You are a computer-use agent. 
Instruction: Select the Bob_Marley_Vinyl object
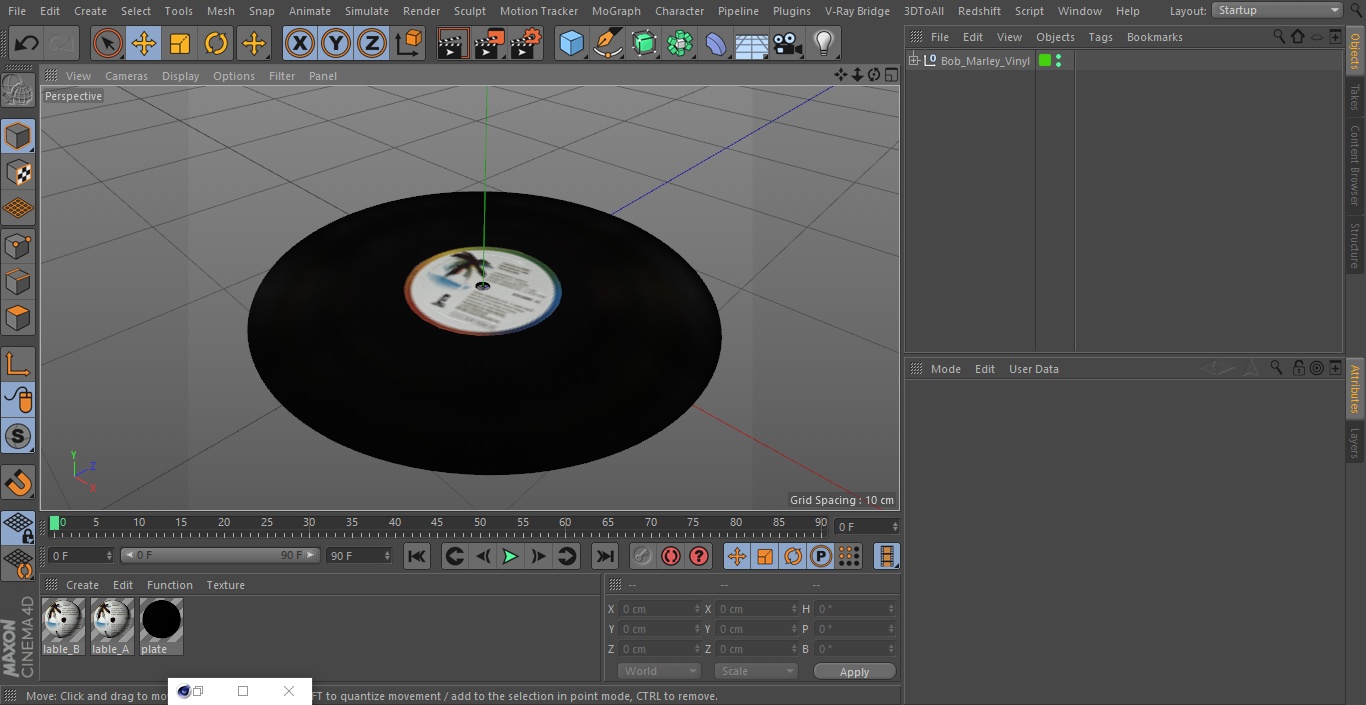[x=985, y=61]
